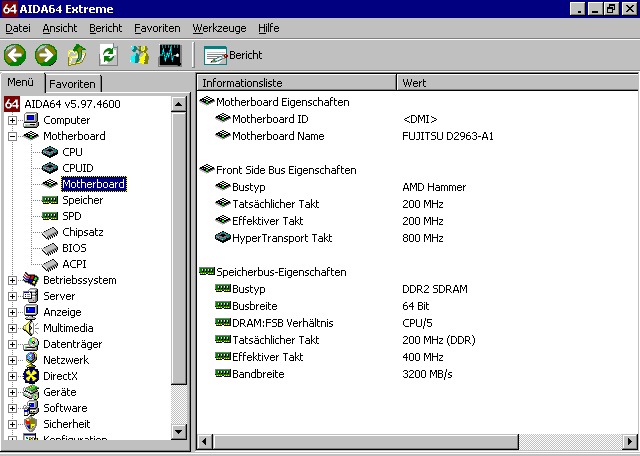The width and height of the screenshot is (640, 456).
Task: Expand the DirectX tree node
Action: (x=12, y=376)
